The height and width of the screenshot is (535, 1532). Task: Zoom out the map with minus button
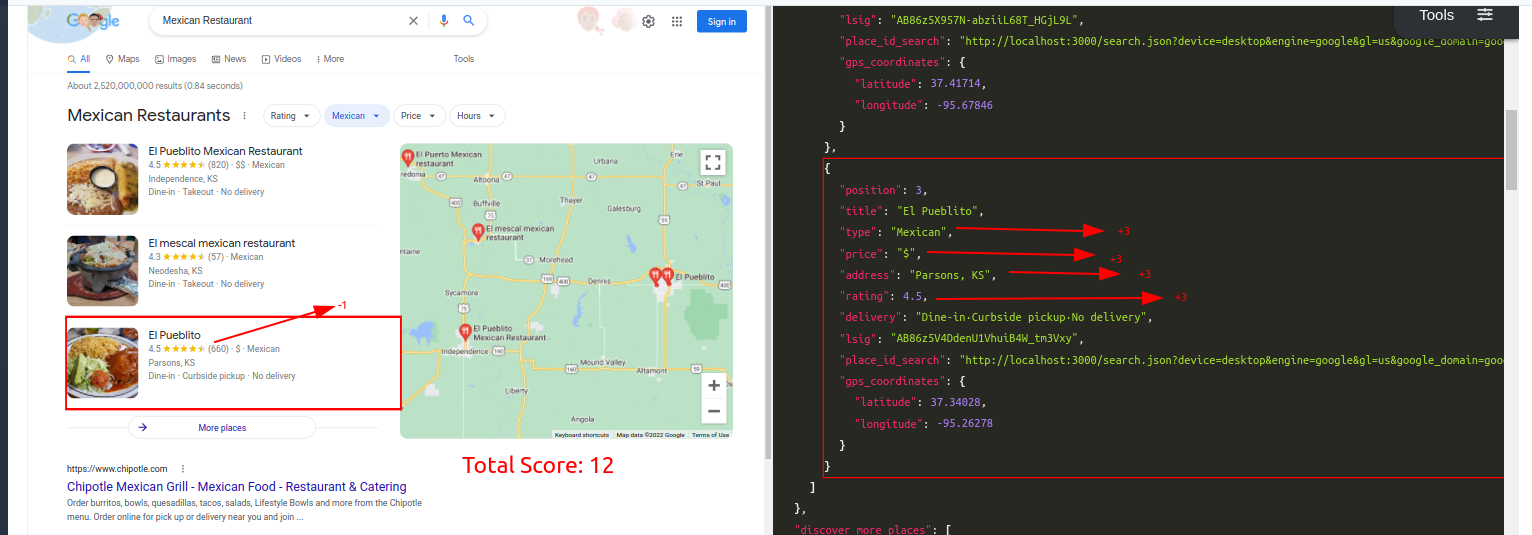(x=713, y=411)
